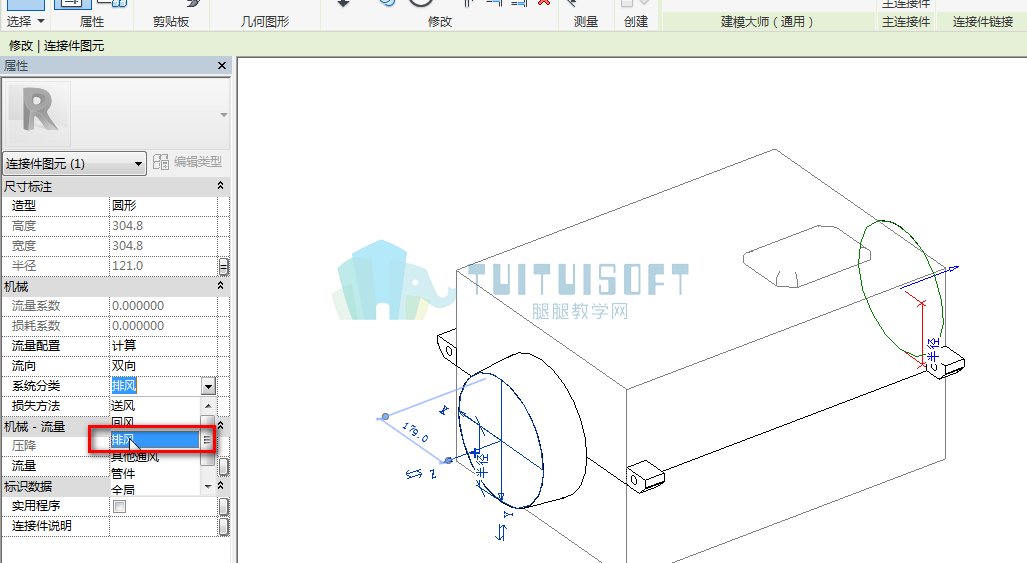Click the dropdown list scroll-down arrow
Screen dimensions: 1027x563
pyautogui.click(x=208, y=486)
